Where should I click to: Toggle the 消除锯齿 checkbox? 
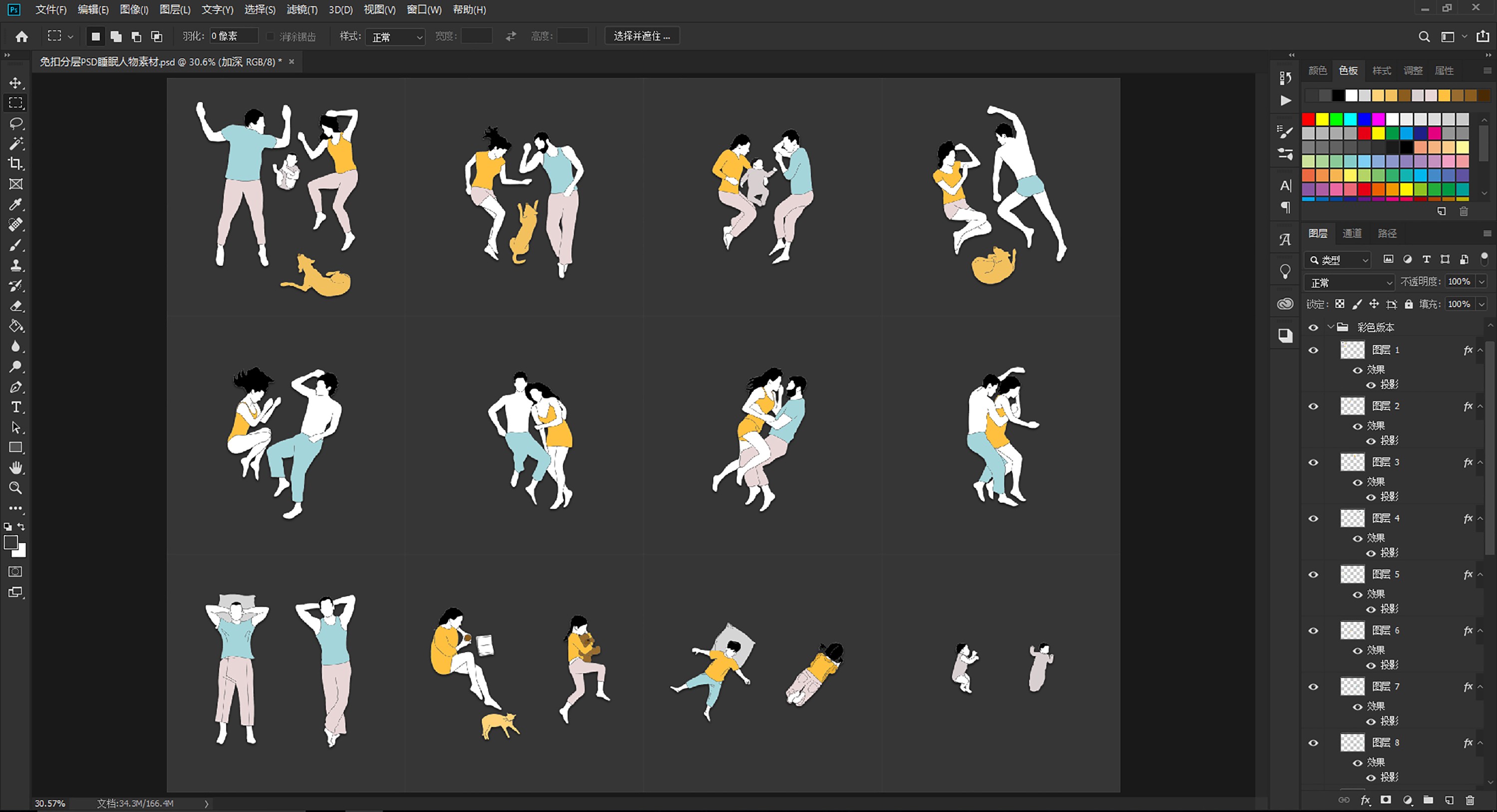pos(270,36)
